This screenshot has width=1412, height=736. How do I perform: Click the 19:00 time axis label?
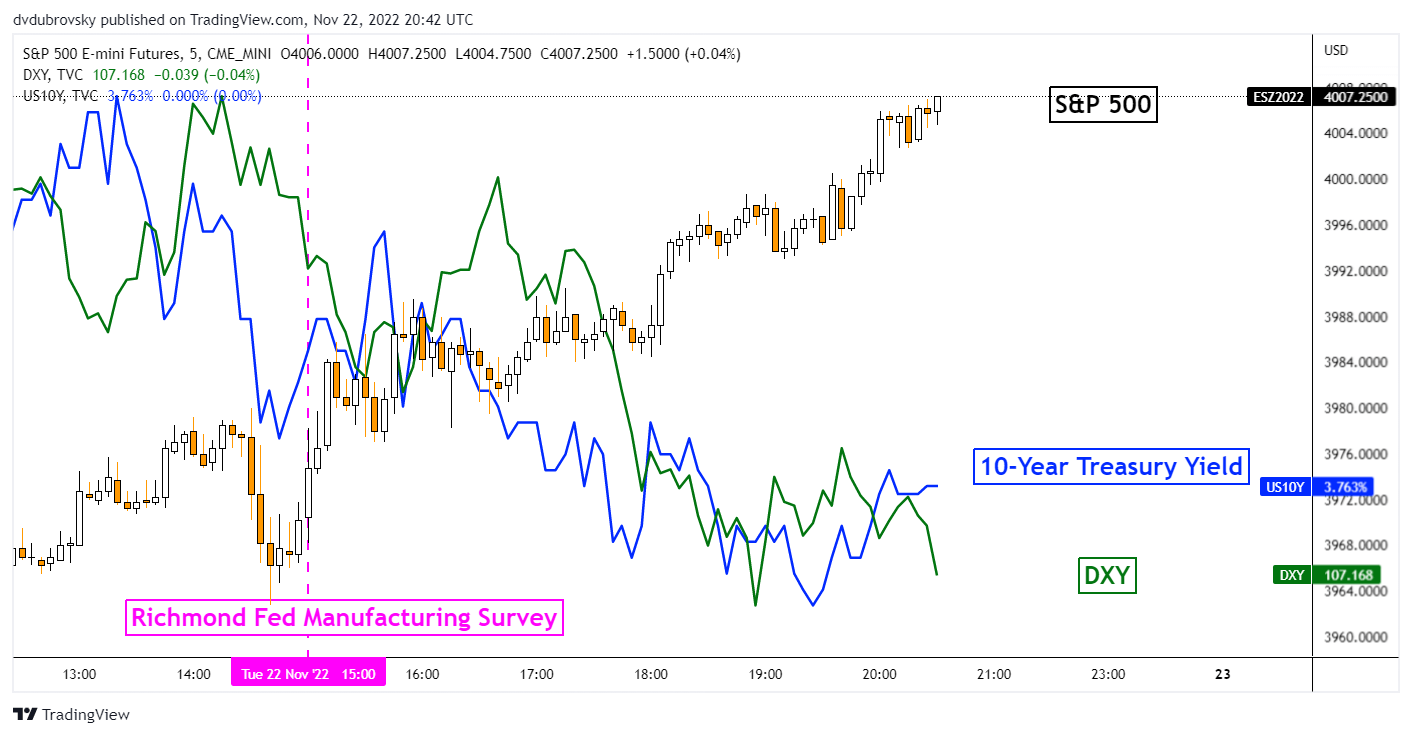[x=765, y=674]
